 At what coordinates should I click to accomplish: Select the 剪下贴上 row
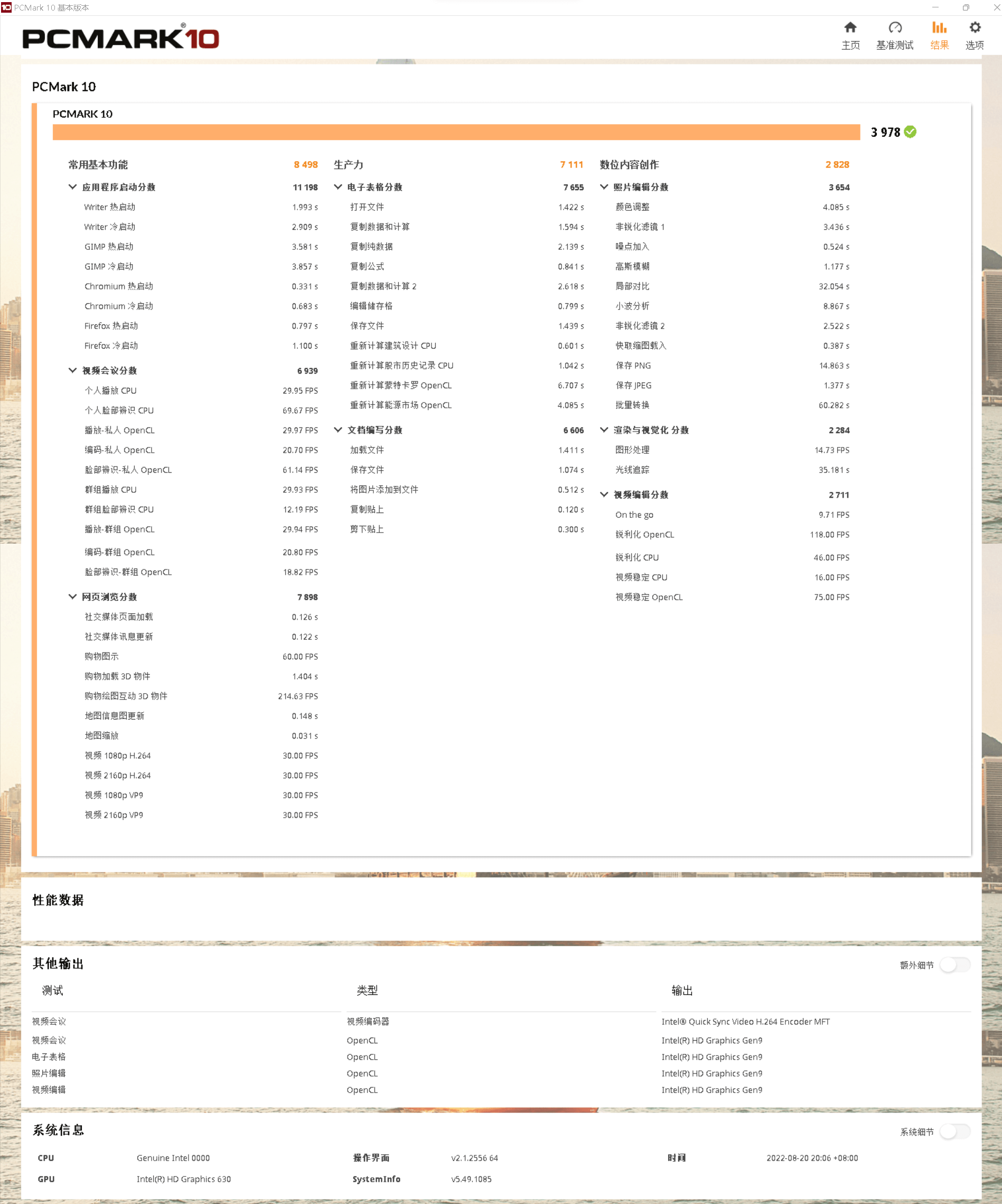466,529
